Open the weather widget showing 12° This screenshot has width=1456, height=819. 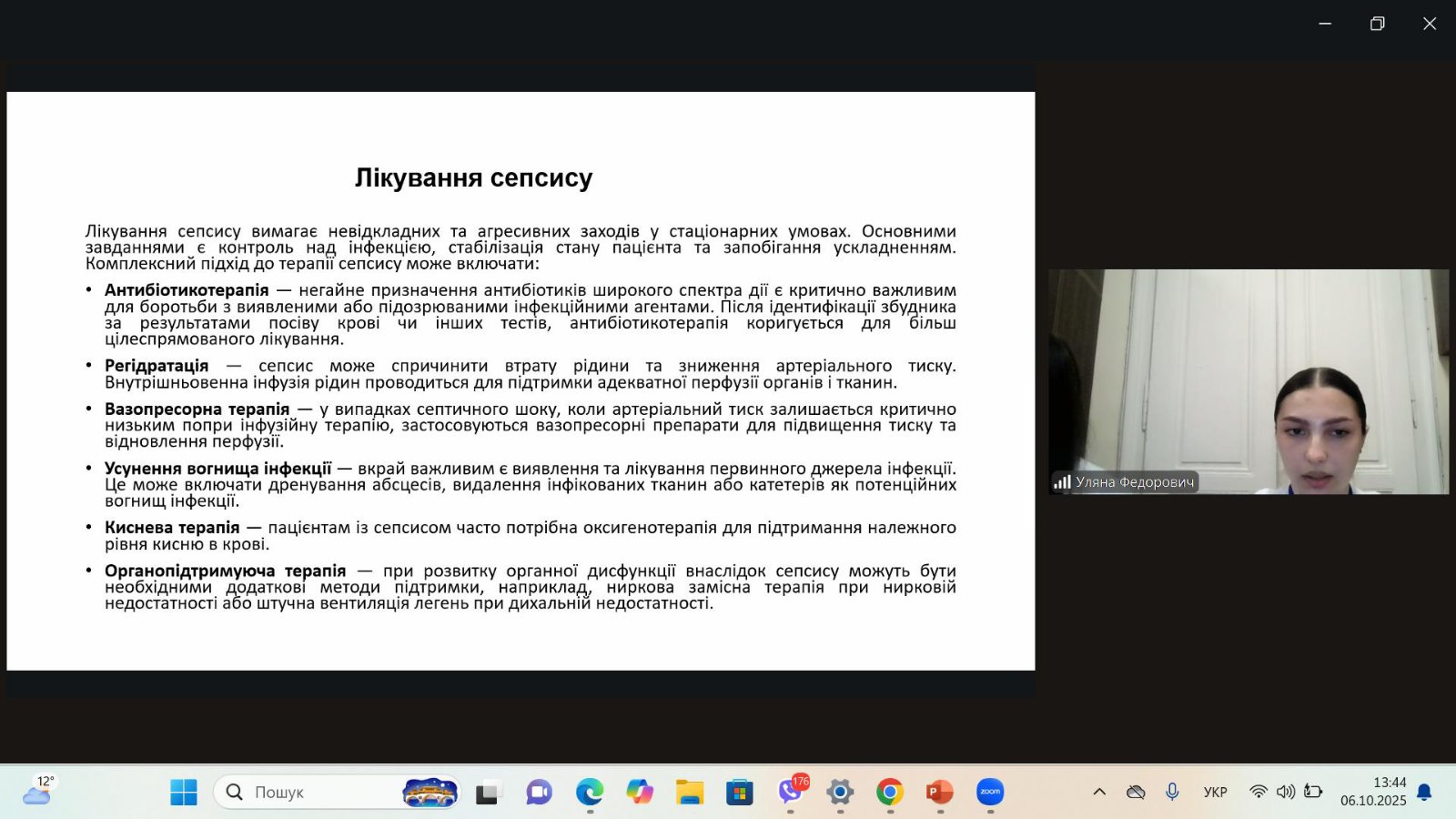[38, 792]
